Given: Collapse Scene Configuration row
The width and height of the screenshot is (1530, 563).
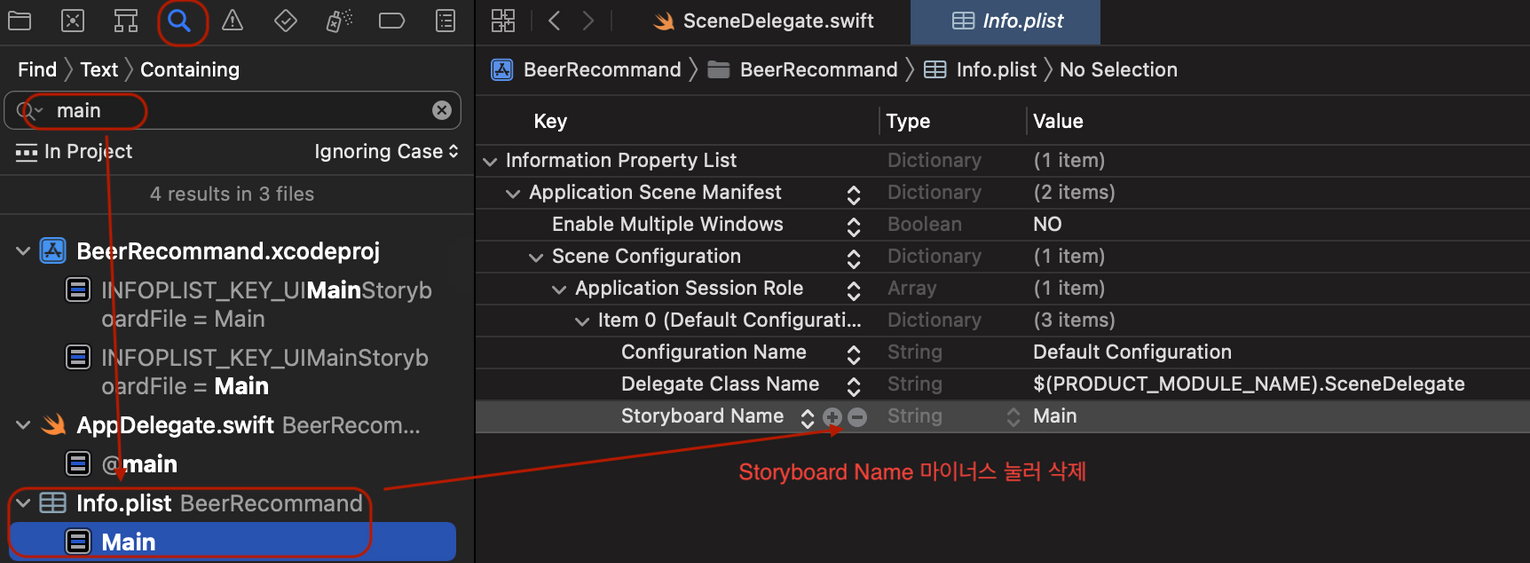Looking at the screenshot, I should [x=536, y=256].
